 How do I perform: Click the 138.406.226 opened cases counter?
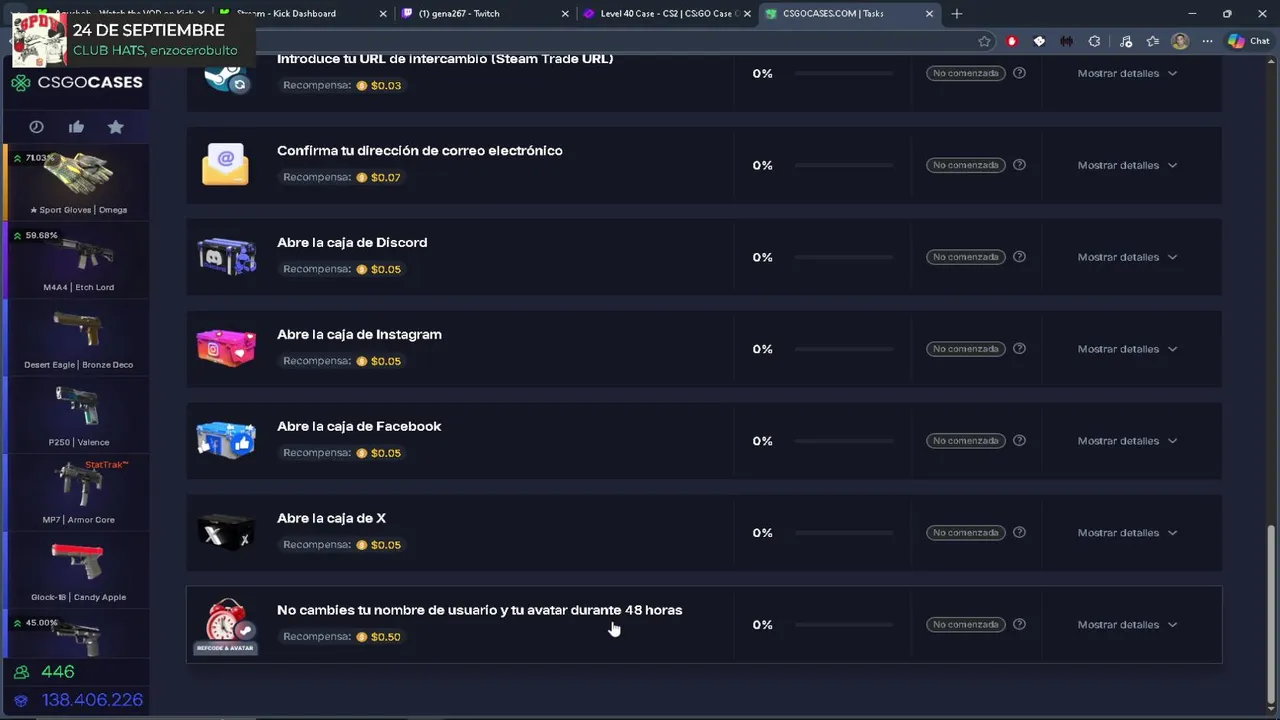pos(78,700)
